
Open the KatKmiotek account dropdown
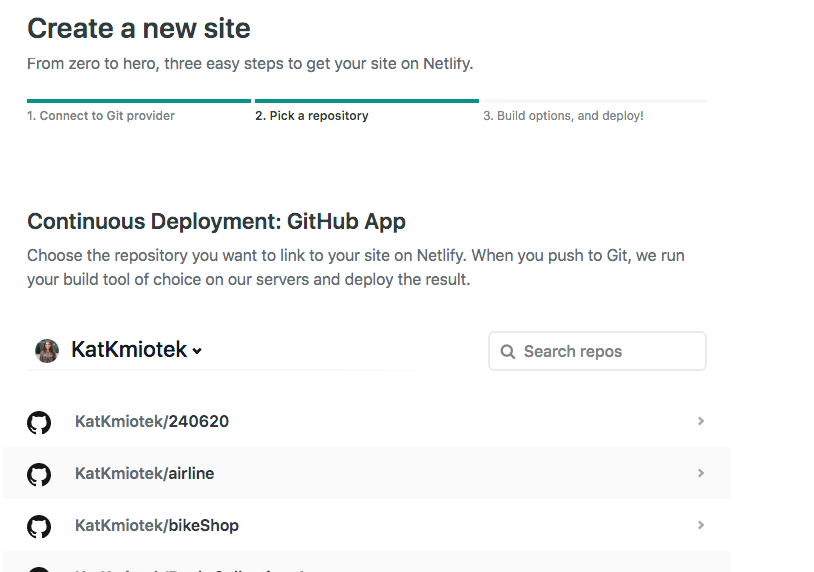point(137,350)
